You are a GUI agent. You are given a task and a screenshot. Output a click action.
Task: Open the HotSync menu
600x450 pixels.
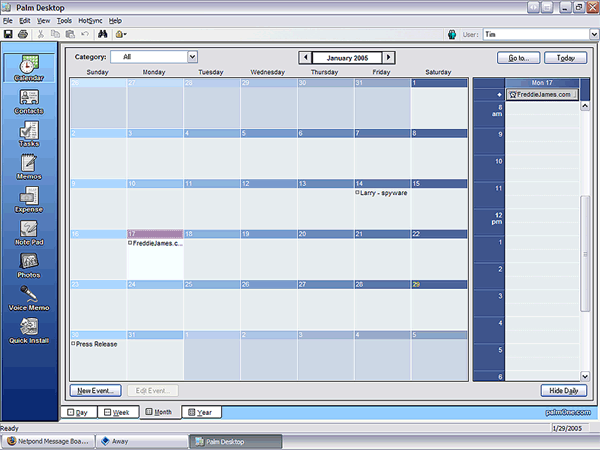coord(90,20)
